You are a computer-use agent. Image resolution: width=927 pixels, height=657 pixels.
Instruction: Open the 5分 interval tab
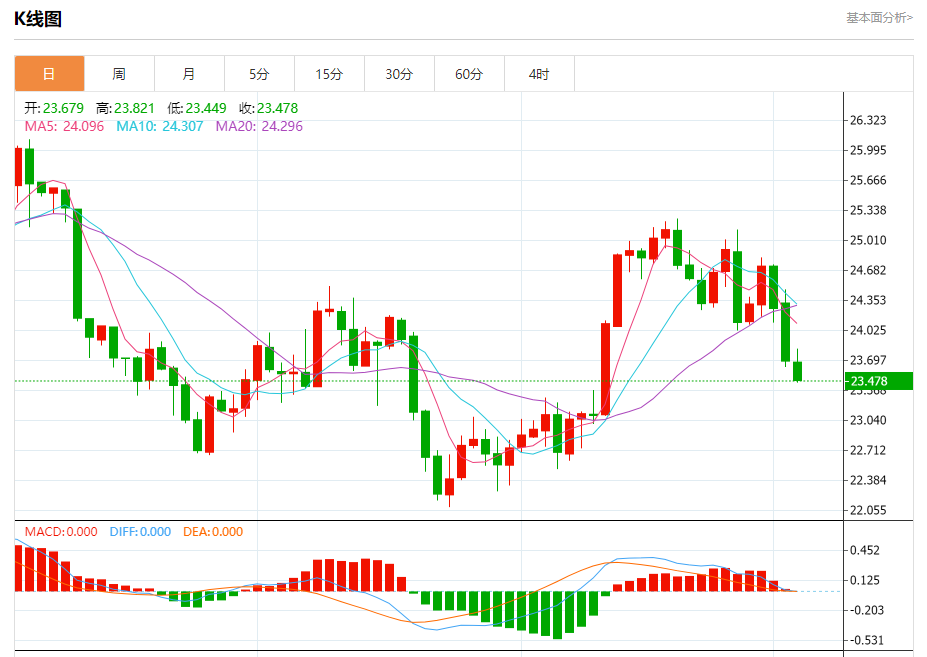pos(259,74)
